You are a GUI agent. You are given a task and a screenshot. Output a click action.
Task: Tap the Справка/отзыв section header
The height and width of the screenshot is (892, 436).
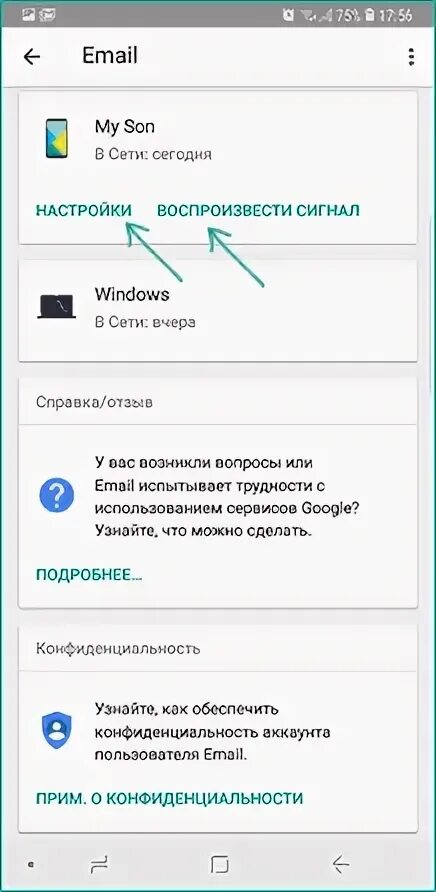point(94,402)
